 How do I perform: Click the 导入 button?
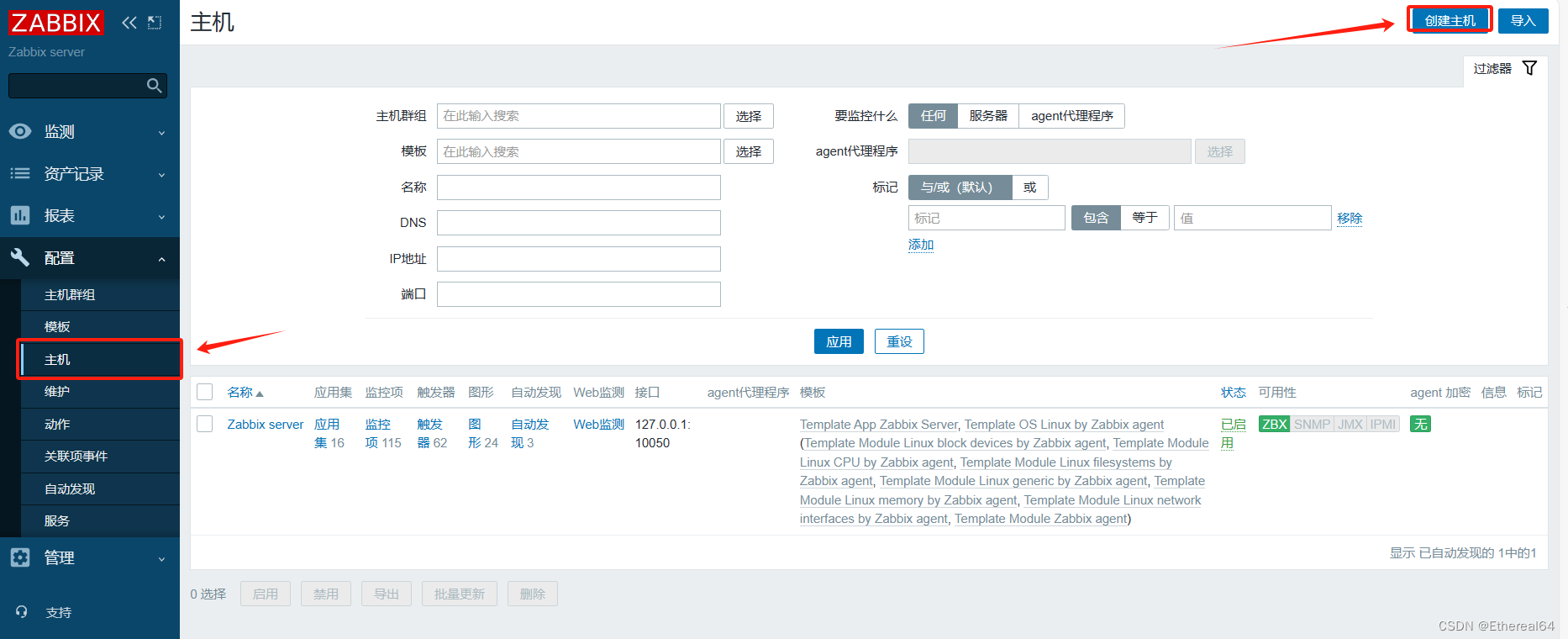click(x=1523, y=20)
